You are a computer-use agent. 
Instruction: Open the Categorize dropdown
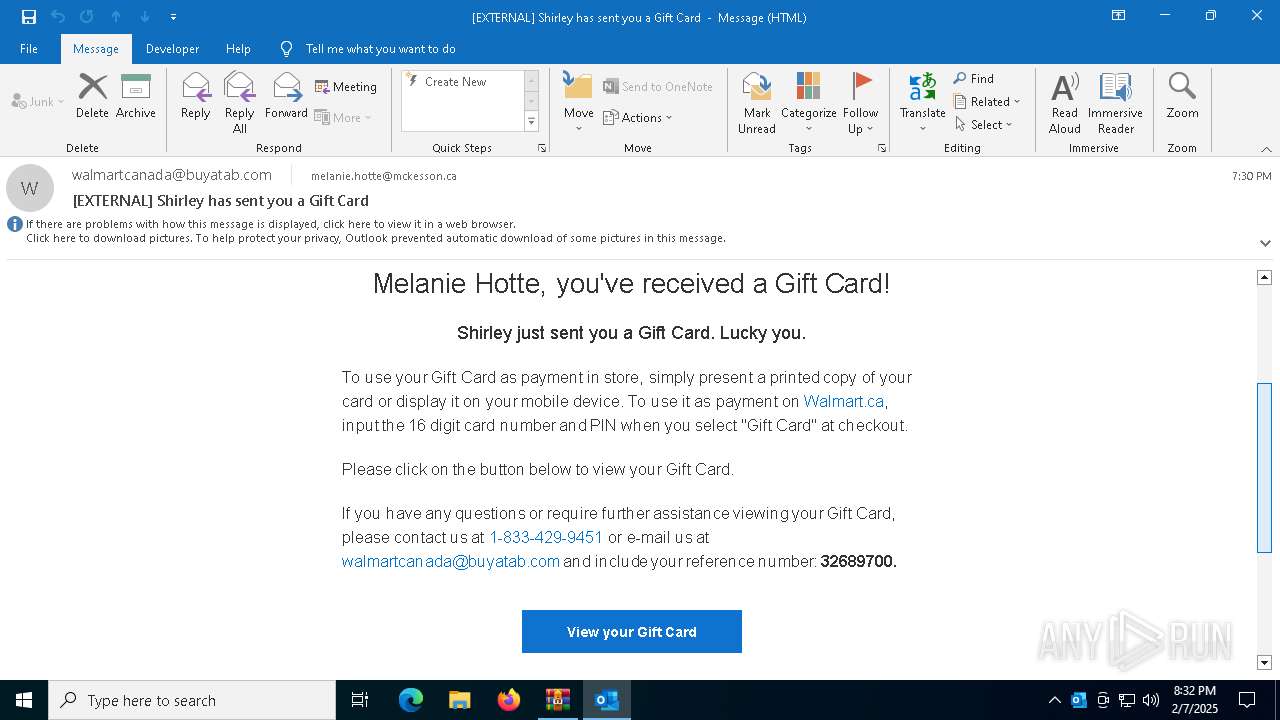pyautogui.click(x=809, y=103)
